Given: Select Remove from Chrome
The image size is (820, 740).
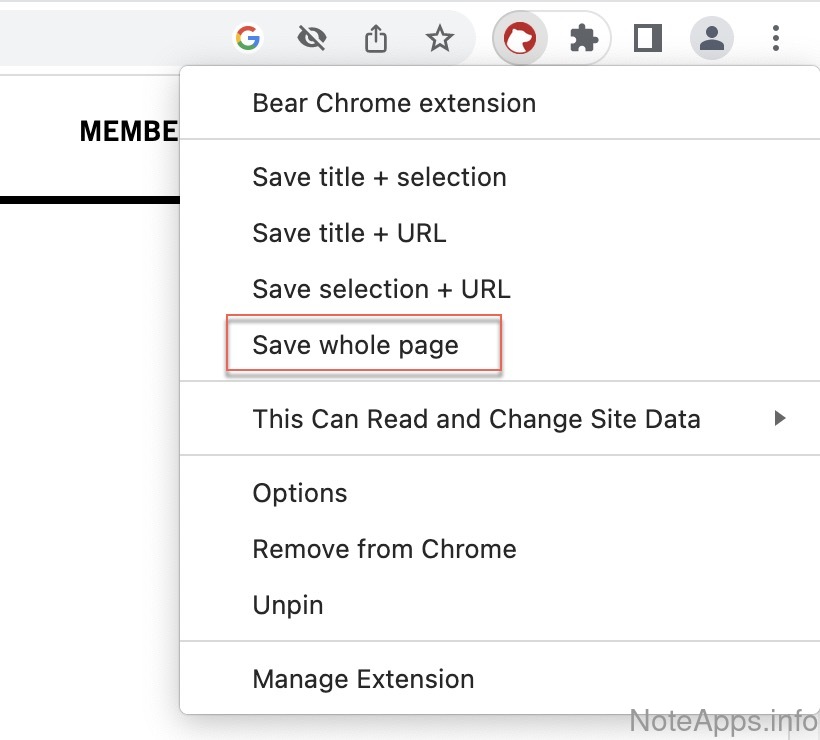Looking at the screenshot, I should [x=385, y=549].
